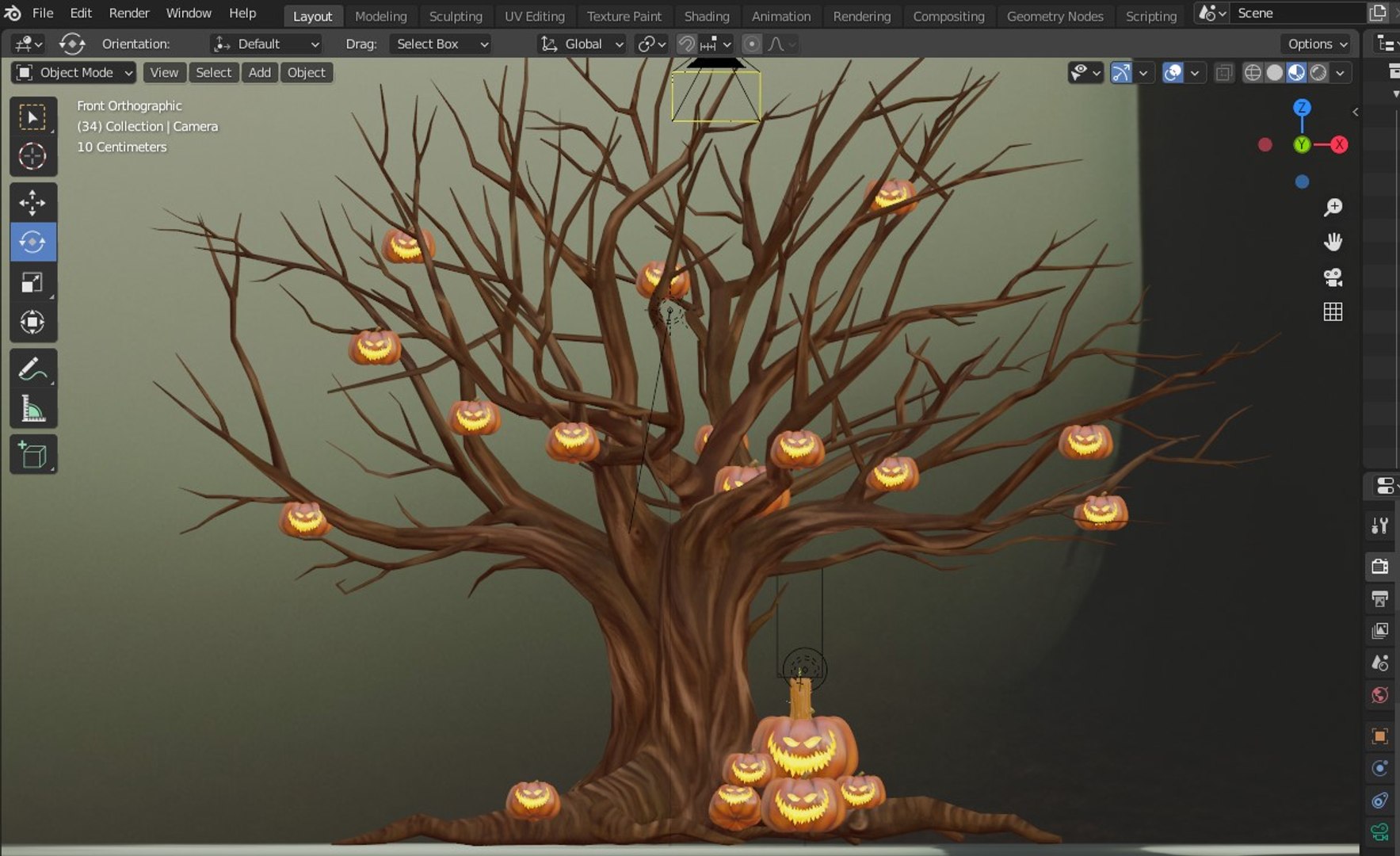This screenshot has height=856, width=1400.
Task: Select the Transform tool
Action: (x=32, y=322)
